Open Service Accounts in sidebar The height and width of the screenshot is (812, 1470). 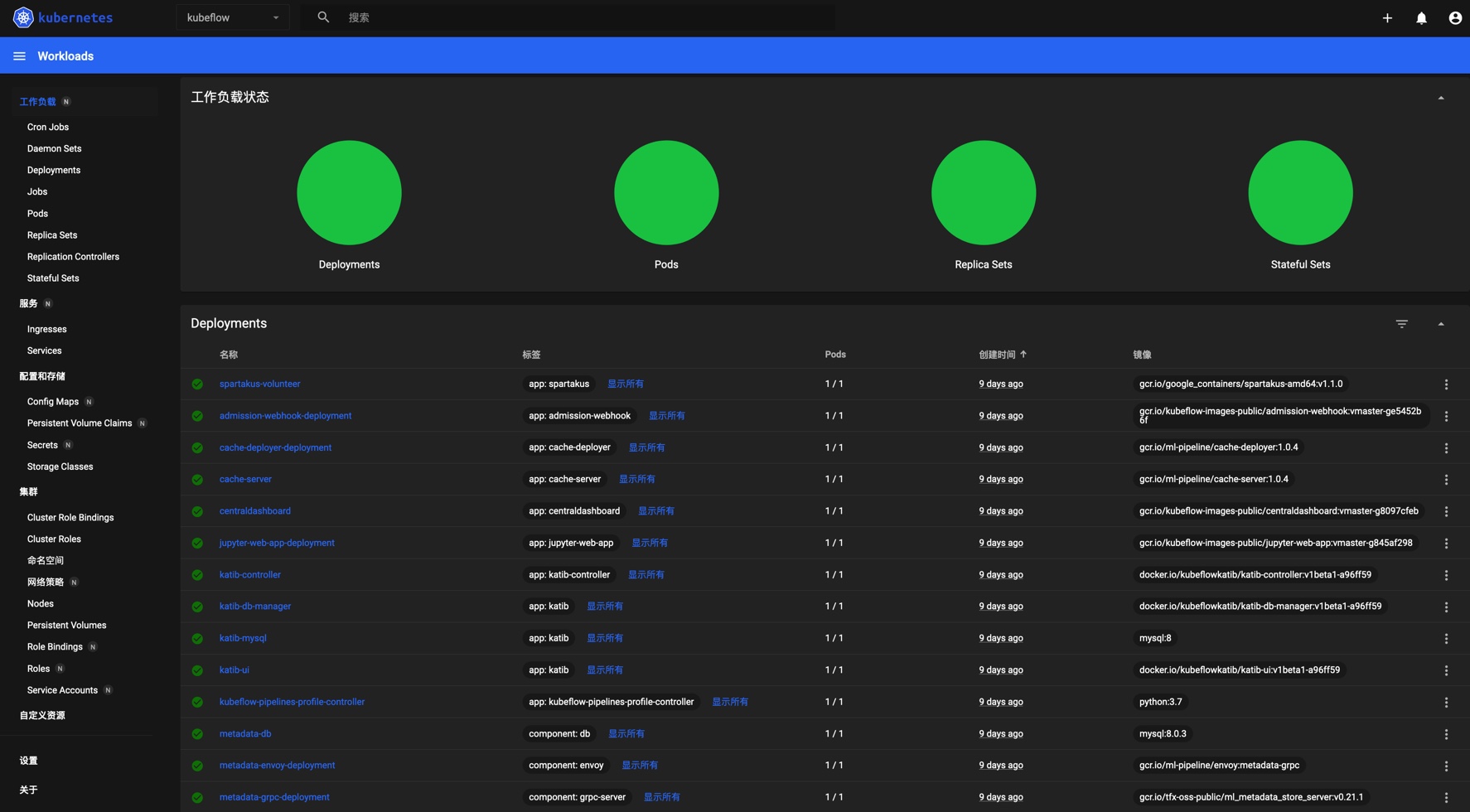click(x=62, y=690)
